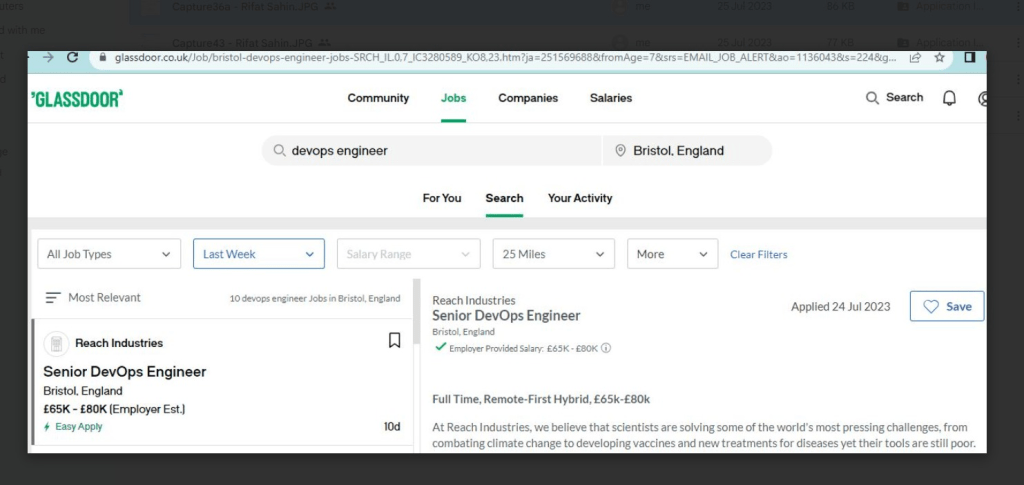The image size is (1024, 485).
Task: Click the padlock icon in the address bar
Action: [x=103, y=57]
